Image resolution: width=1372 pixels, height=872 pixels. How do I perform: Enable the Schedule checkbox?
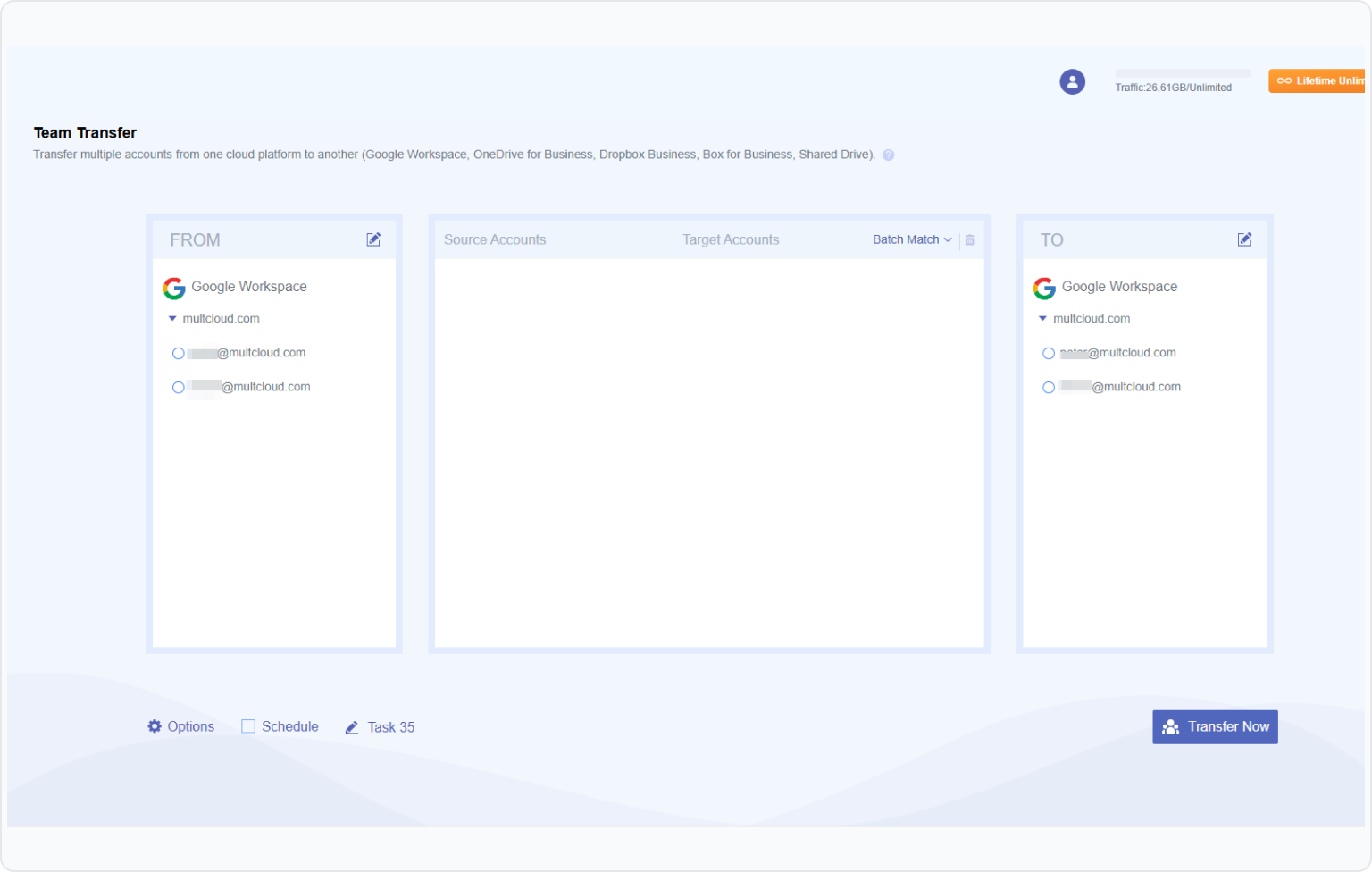[248, 726]
